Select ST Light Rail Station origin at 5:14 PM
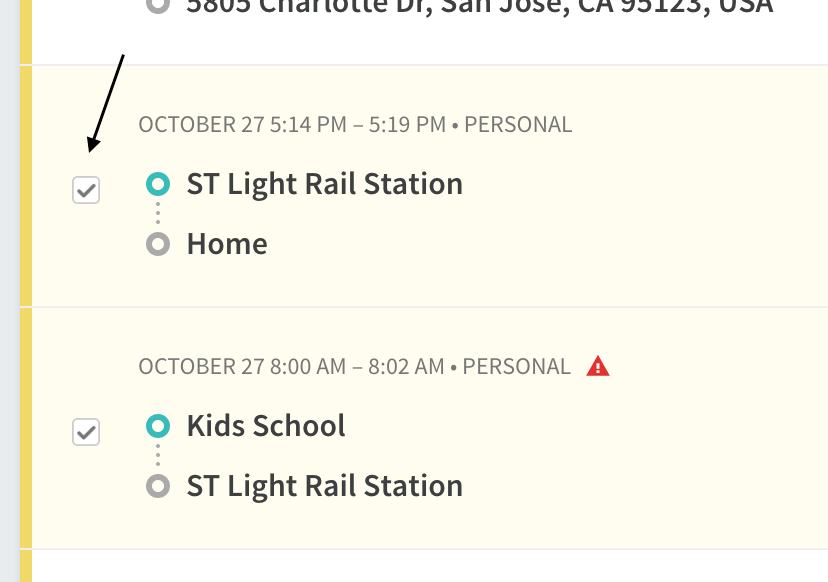This screenshot has width=828, height=582. point(325,184)
